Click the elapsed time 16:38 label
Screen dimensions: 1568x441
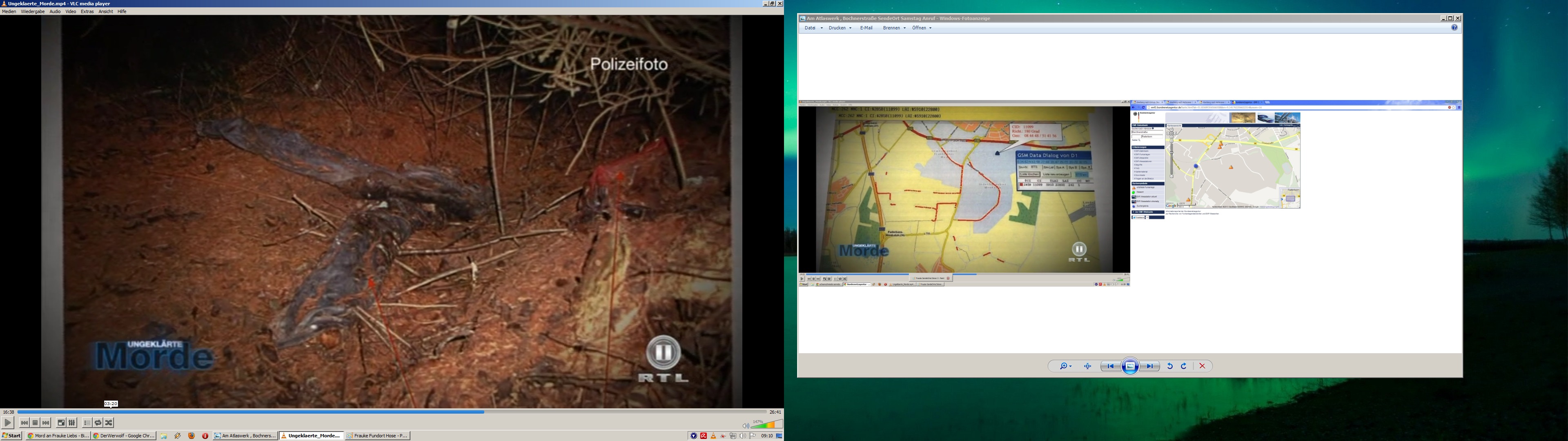click(x=9, y=412)
